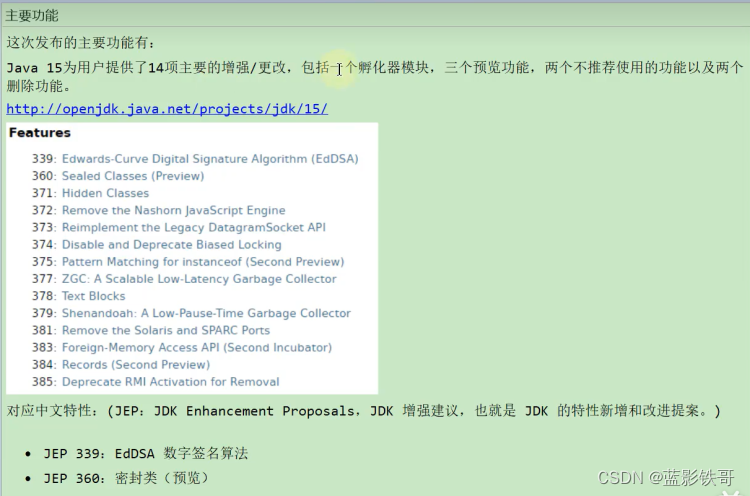Screen dimensions: 750x496
Task: Open JEP 381 Remove the Solaris and SPARC Ports
Action: 166,331
